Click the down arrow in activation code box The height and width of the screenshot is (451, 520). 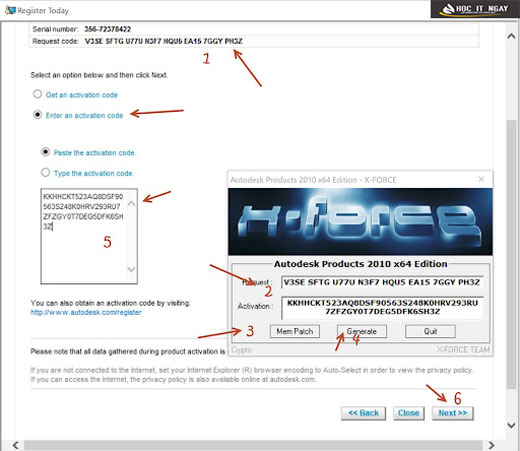[131, 269]
